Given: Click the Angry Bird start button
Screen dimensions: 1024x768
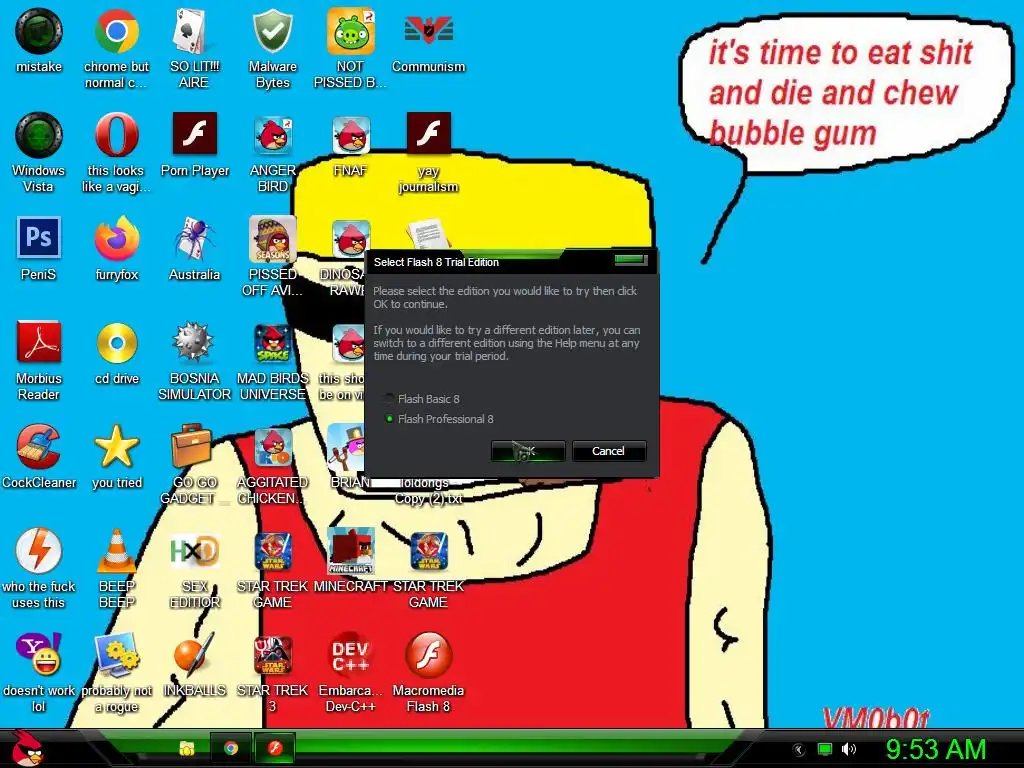Looking at the screenshot, I should (x=26, y=748).
